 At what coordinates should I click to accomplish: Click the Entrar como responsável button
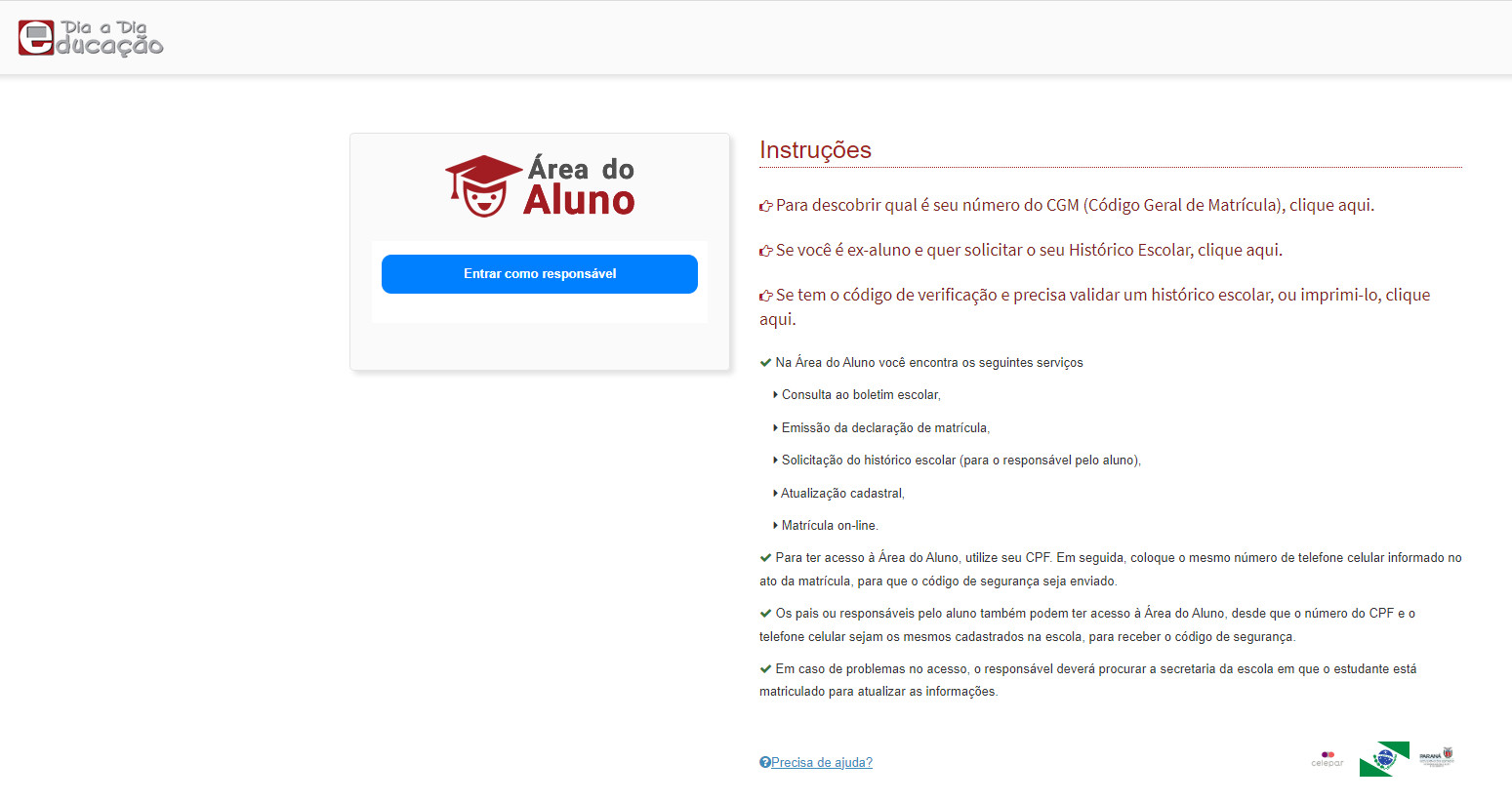click(x=540, y=274)
